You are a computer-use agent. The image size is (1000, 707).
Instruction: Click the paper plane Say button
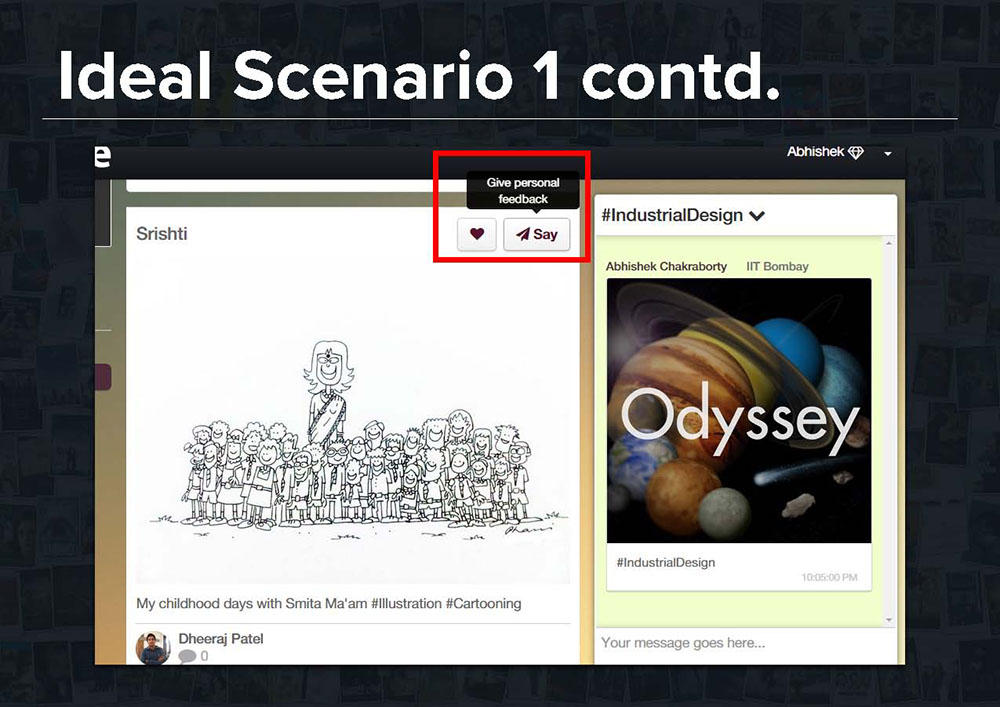(536, 234)
